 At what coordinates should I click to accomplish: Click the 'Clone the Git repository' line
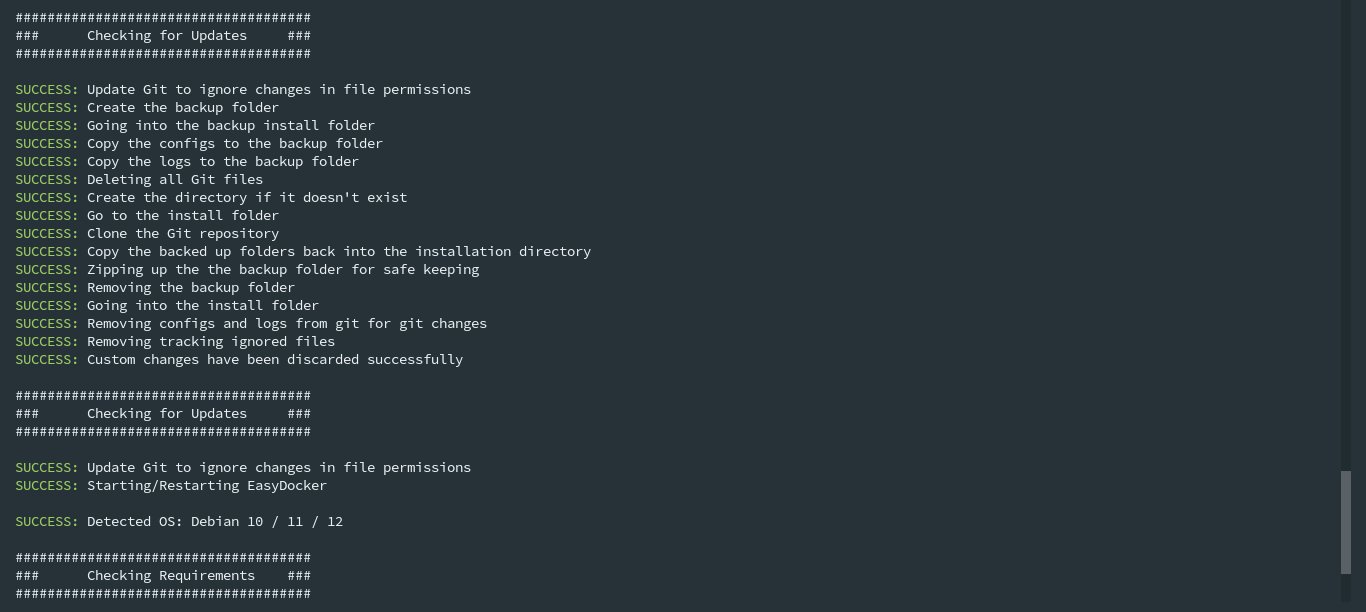pos(147,233)
